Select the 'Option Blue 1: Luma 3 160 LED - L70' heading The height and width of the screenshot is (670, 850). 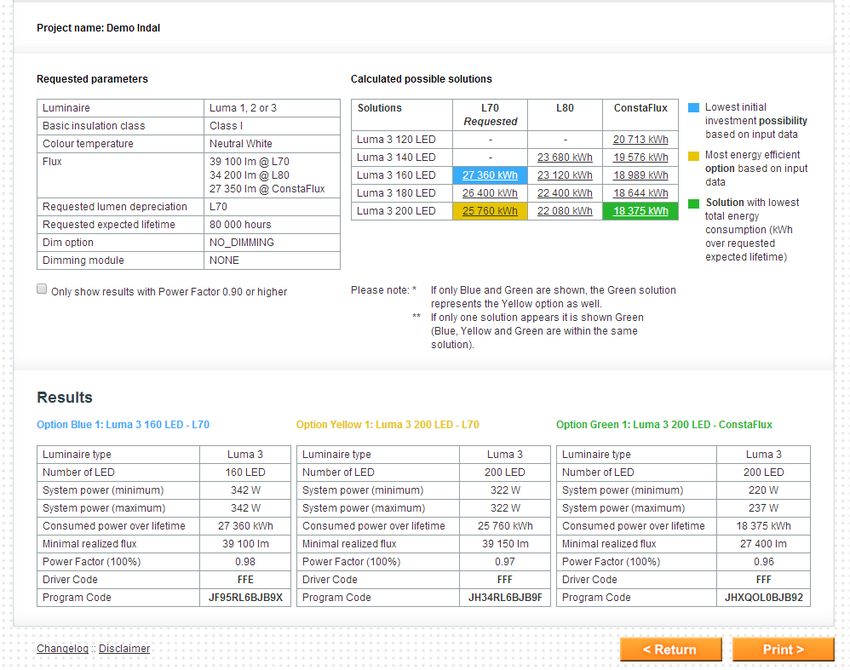(x=123, y=424)
